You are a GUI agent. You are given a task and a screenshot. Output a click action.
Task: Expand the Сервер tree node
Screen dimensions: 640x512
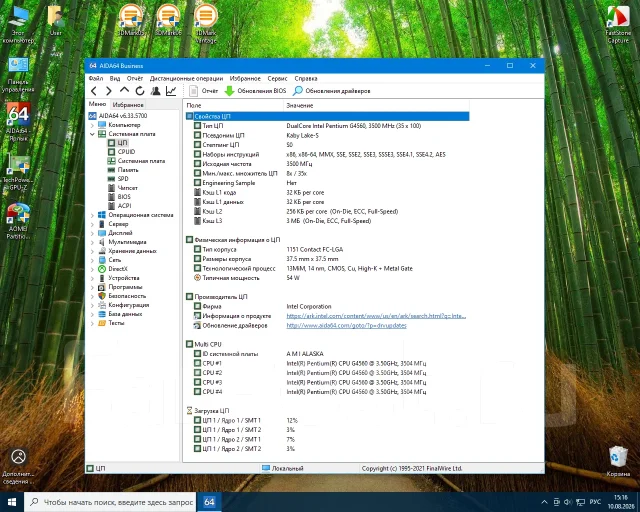[x=92, y=224]
